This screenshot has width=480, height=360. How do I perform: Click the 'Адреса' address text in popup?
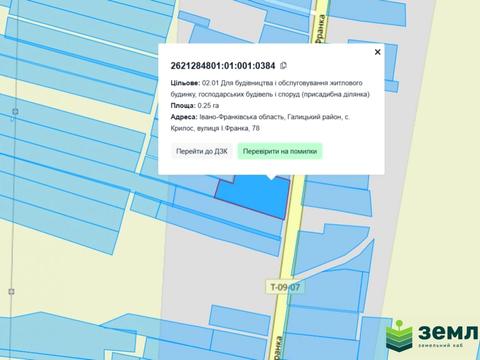[260, 123]
